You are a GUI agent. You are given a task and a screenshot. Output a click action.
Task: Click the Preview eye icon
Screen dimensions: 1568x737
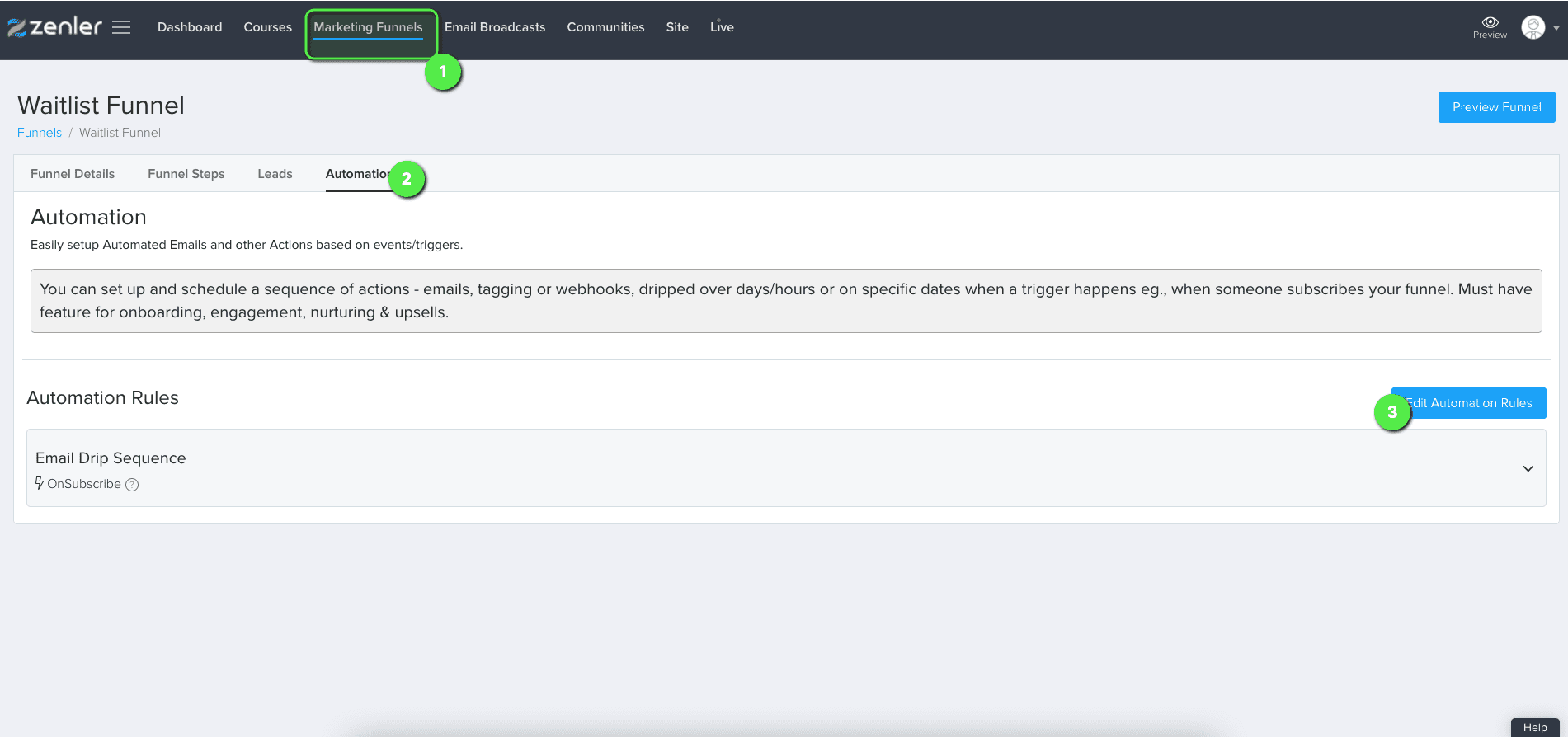[1490, 22]
